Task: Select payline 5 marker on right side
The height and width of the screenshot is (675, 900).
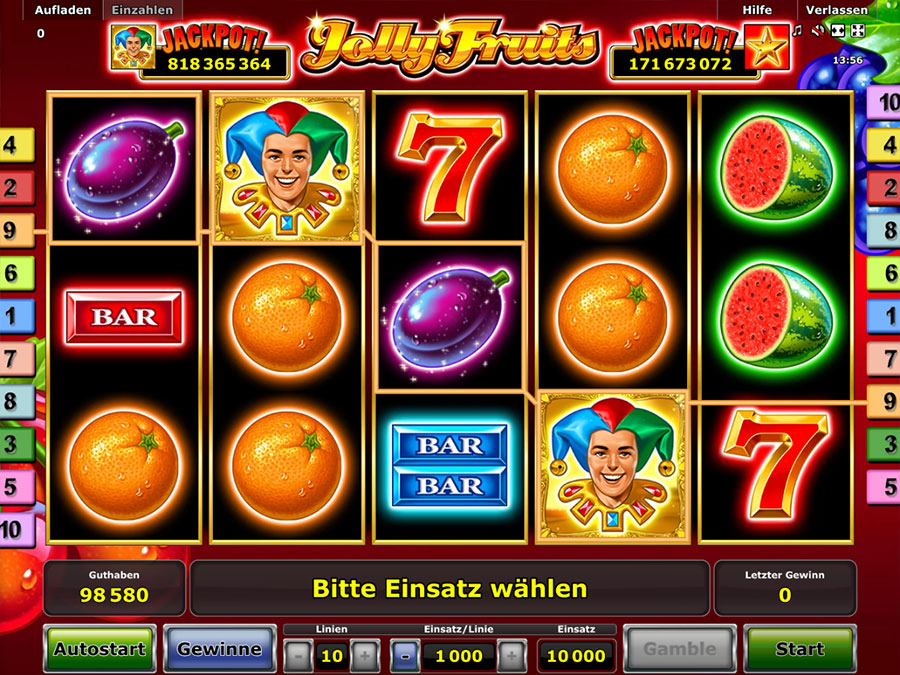Action: click(x=884, y=487)
